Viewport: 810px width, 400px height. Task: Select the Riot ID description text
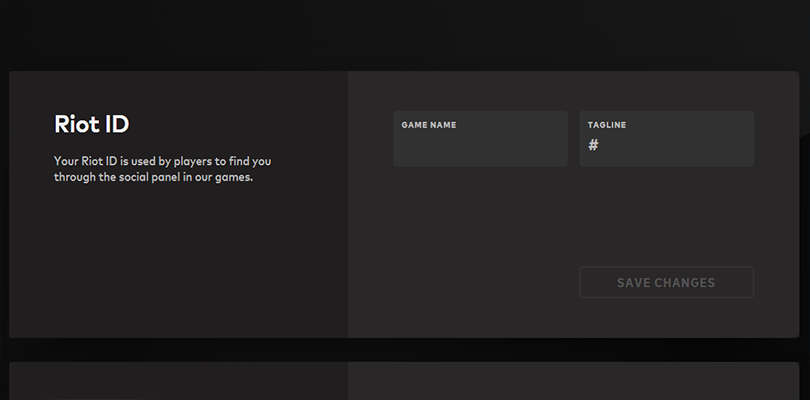point(162,169)
